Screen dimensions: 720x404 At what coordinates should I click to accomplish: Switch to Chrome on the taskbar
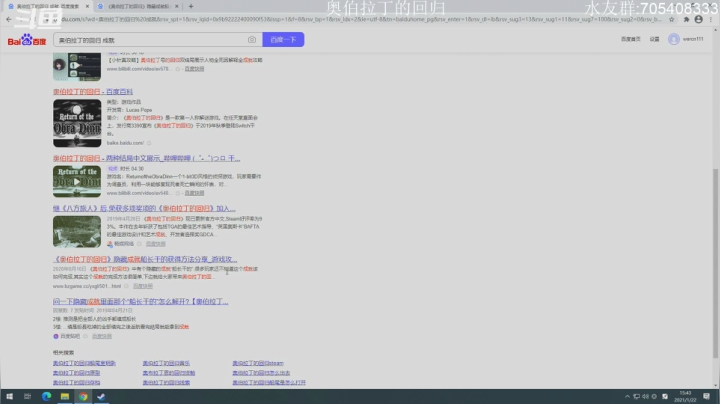[x=83, y=396]
